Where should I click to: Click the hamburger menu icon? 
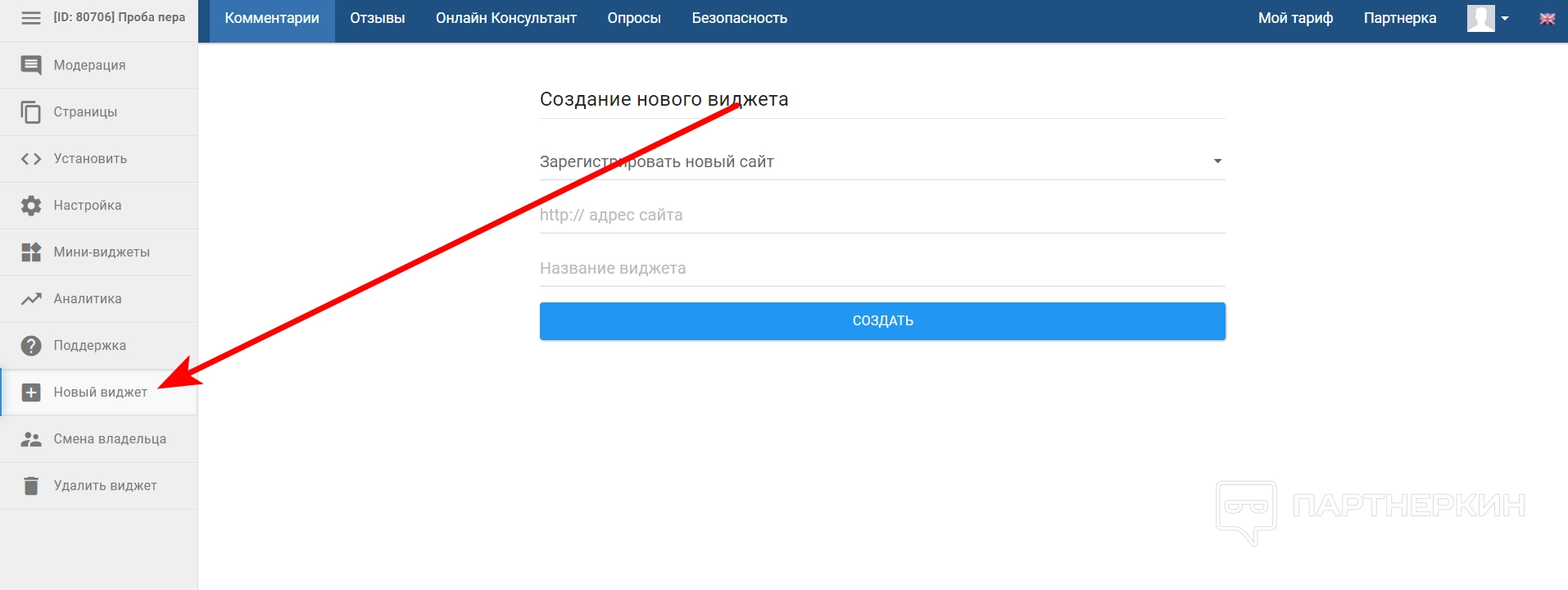pos(31,18)
